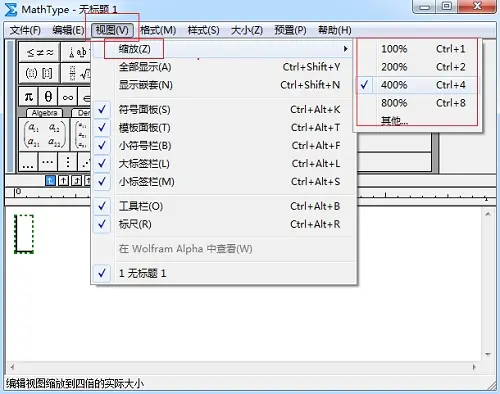Open the fraction and radical templates palette
This screenshot has height=394, width=500.
tap(76, 73)
